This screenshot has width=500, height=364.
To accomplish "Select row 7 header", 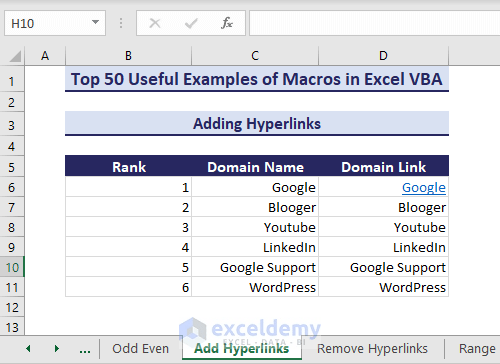I will point(12,207).
